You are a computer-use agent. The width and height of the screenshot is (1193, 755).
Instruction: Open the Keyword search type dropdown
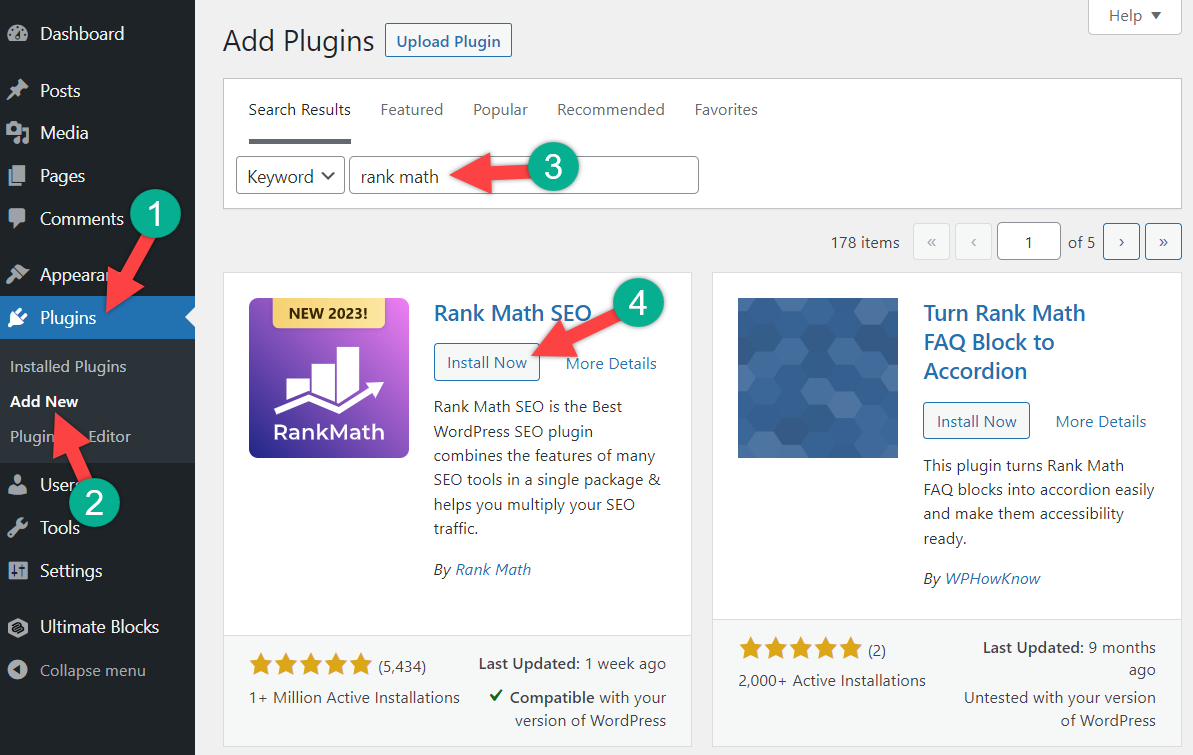point(290,176)
